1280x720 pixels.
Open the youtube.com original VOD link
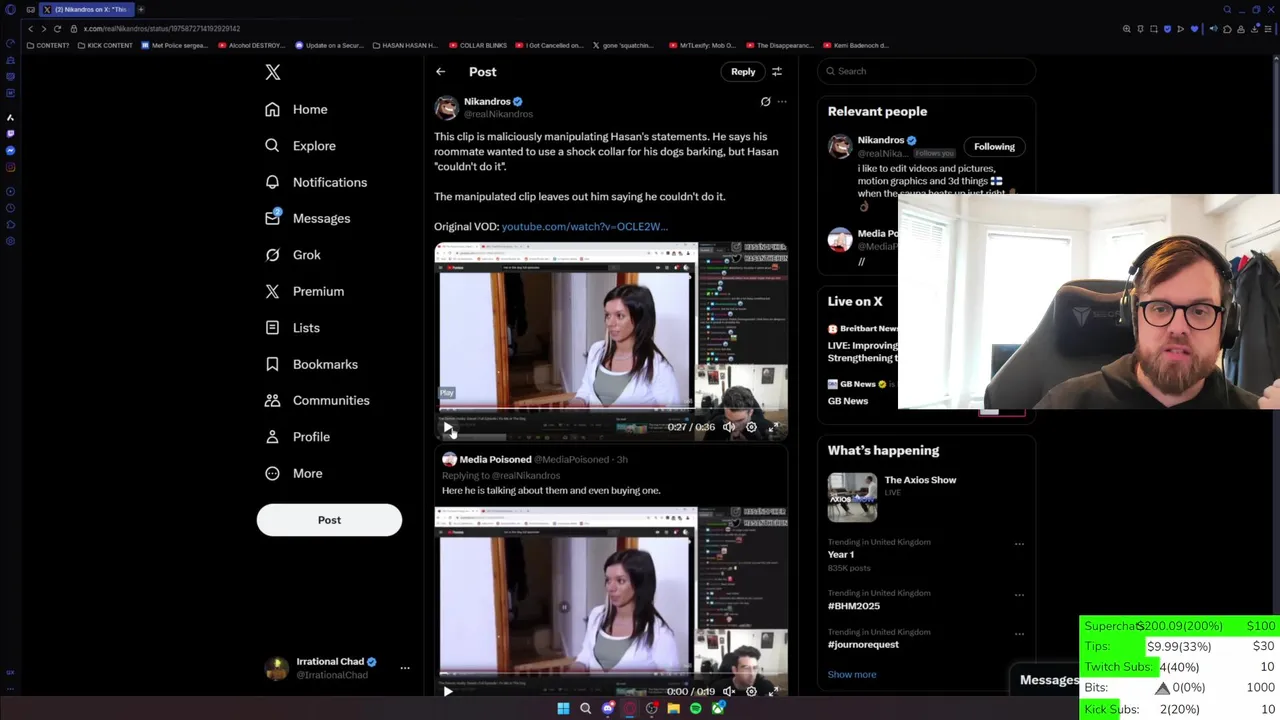click(584, 227)
